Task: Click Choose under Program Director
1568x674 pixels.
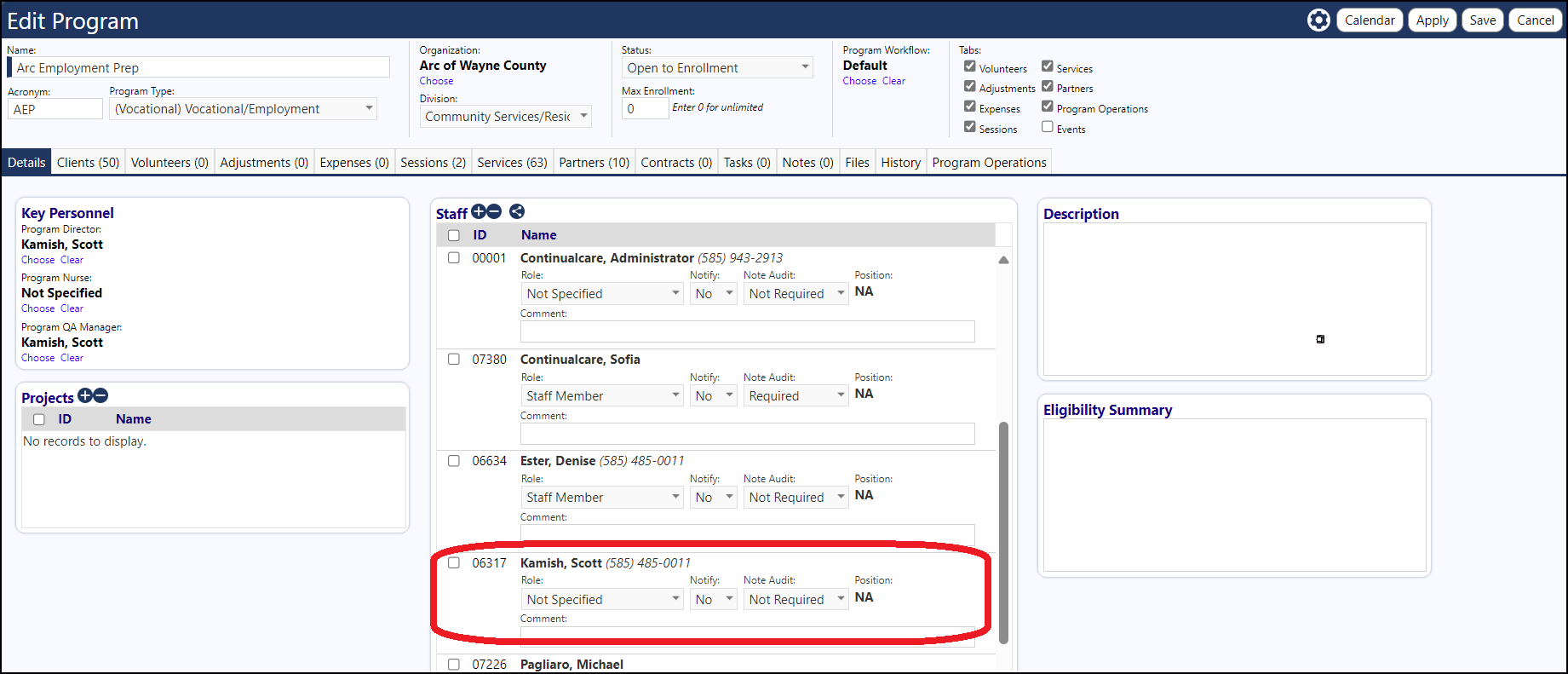Action: coord(38,260)
